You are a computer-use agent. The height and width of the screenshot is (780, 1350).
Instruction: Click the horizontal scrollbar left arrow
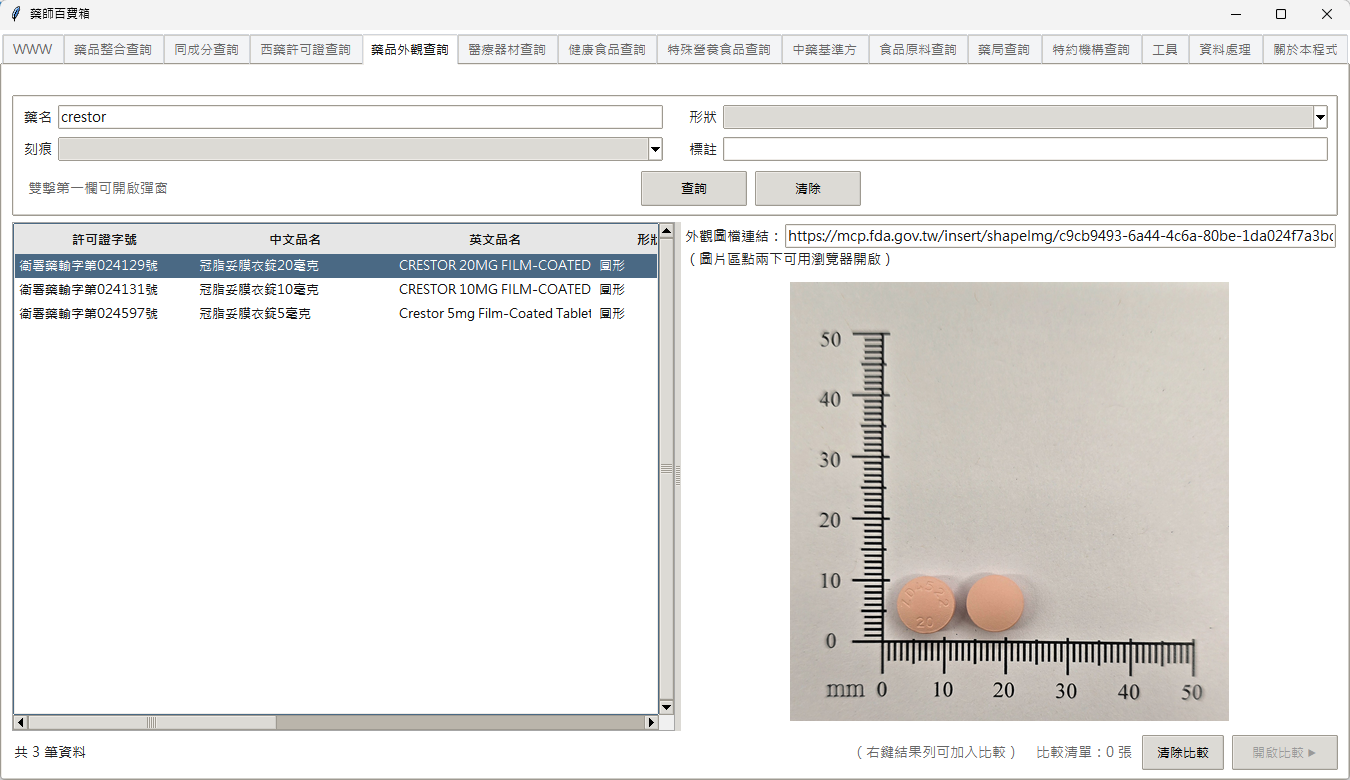pyautogui.click(x=21, y=722)
